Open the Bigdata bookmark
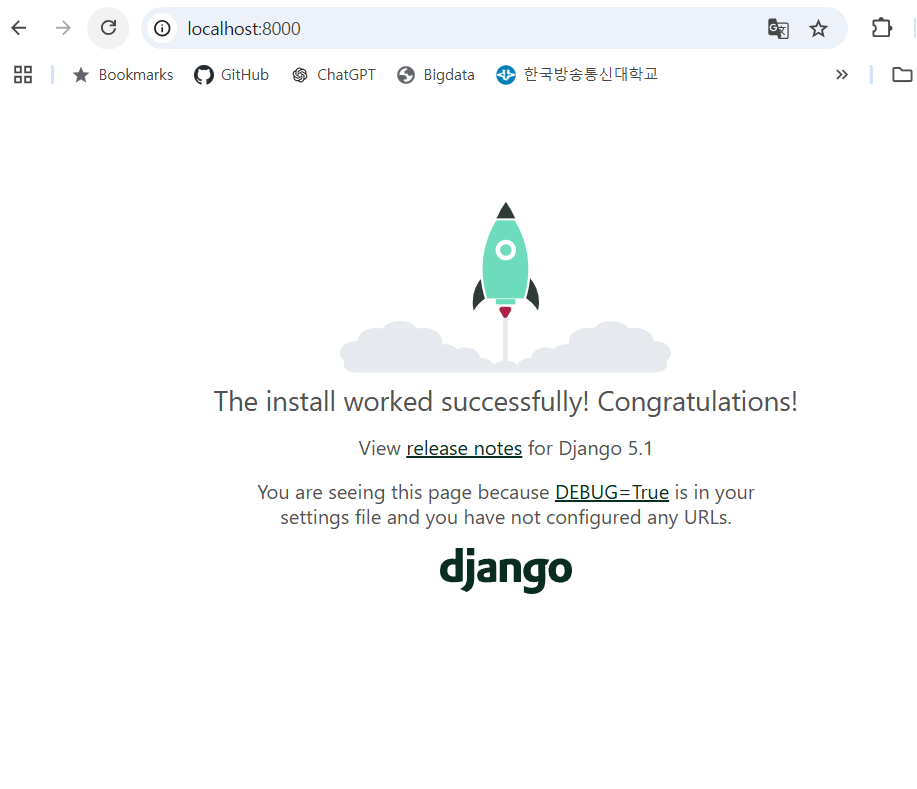This screenshot has width=917, height=789. [x=436, y=75]
